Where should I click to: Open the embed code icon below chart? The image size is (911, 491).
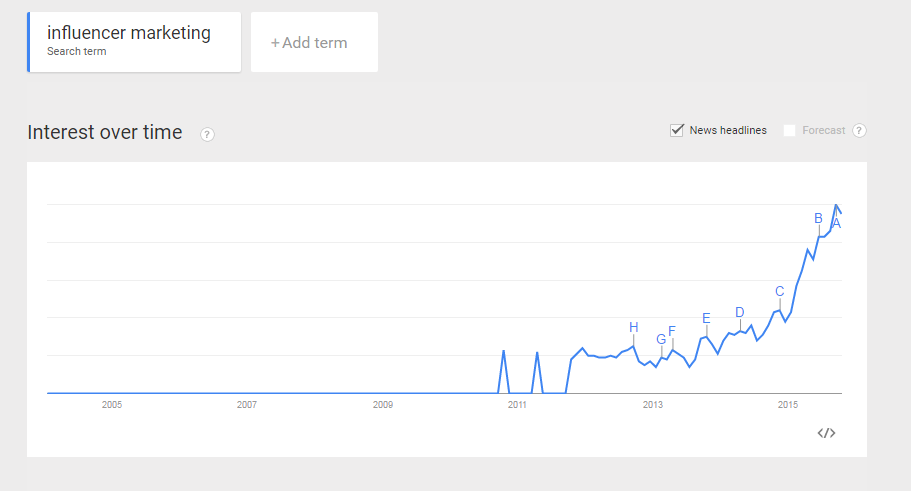point(826,433)
